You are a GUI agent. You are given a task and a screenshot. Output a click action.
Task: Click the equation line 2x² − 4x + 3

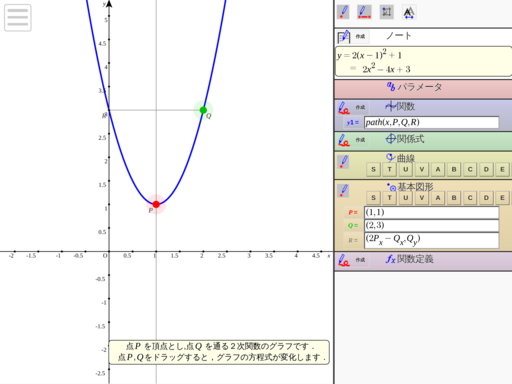[386, 69]
